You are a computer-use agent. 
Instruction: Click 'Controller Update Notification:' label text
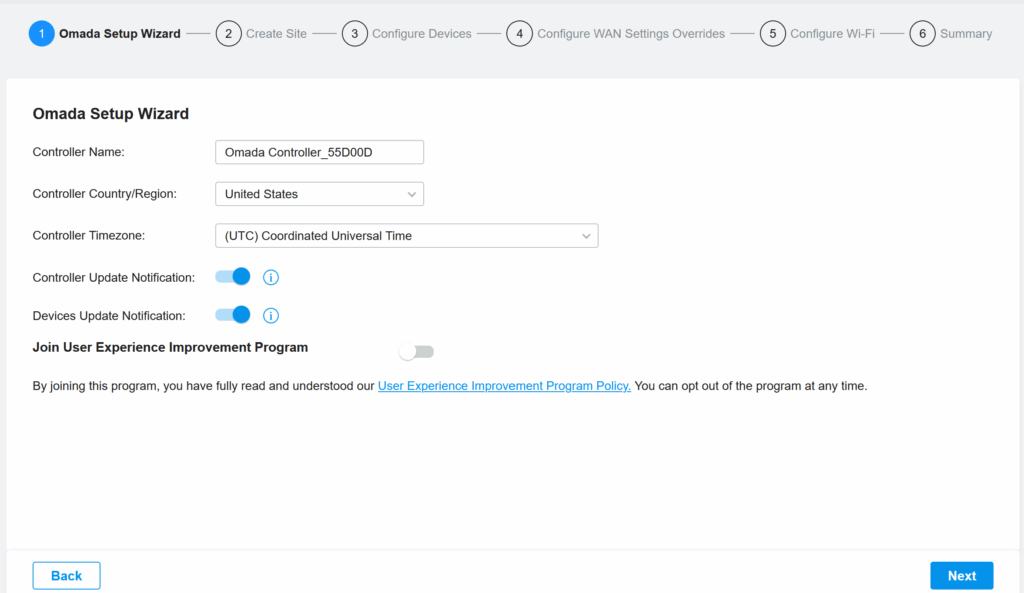(114, 278)
